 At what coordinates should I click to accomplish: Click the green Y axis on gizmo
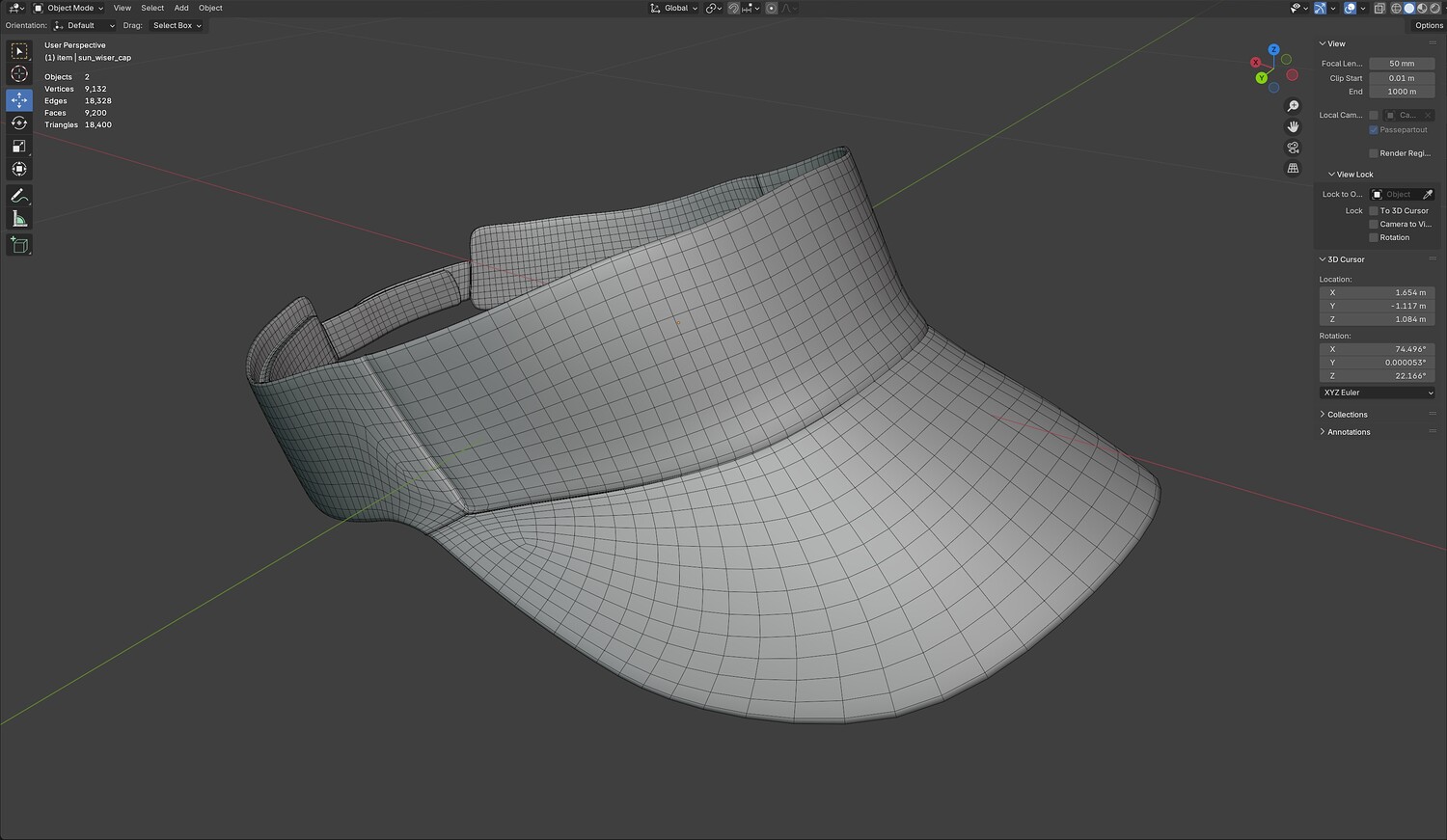[1262, 78]
